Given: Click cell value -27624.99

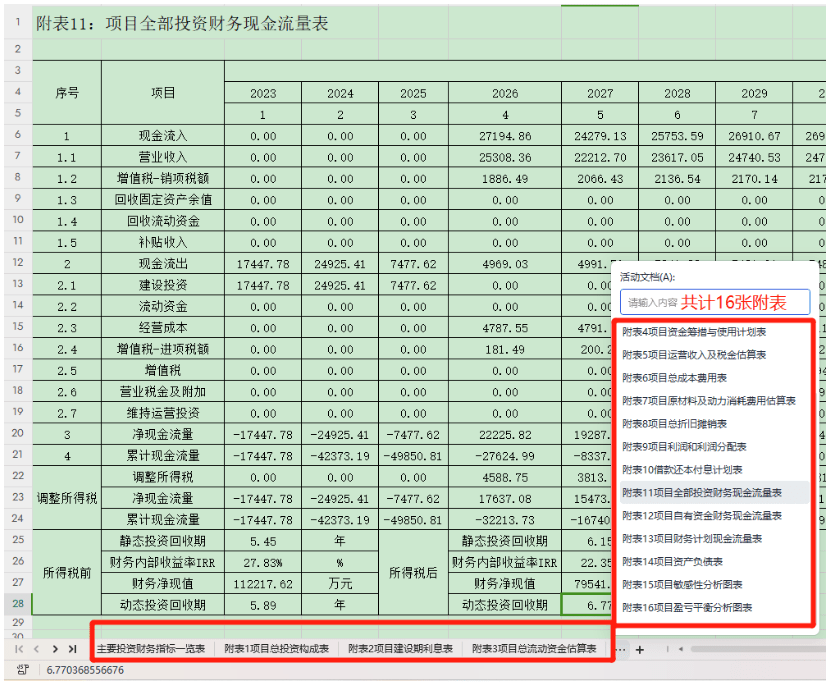Looking at the screenshot, I should pyautogui.click(x=505, y=456).
